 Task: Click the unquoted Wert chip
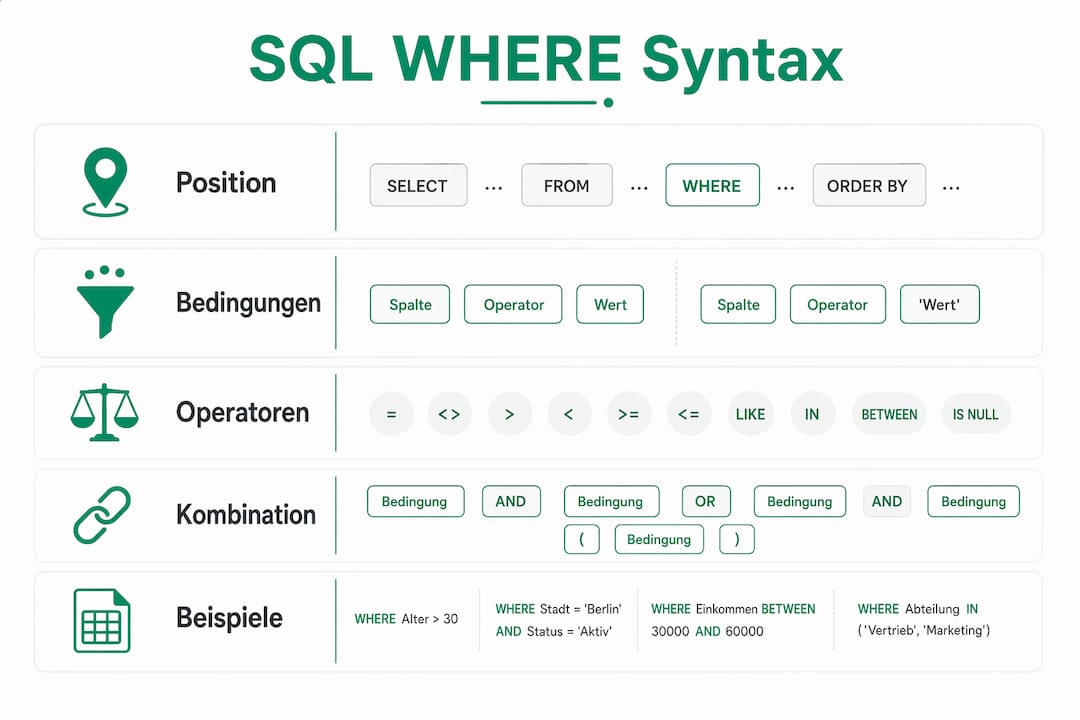[610, 305]
